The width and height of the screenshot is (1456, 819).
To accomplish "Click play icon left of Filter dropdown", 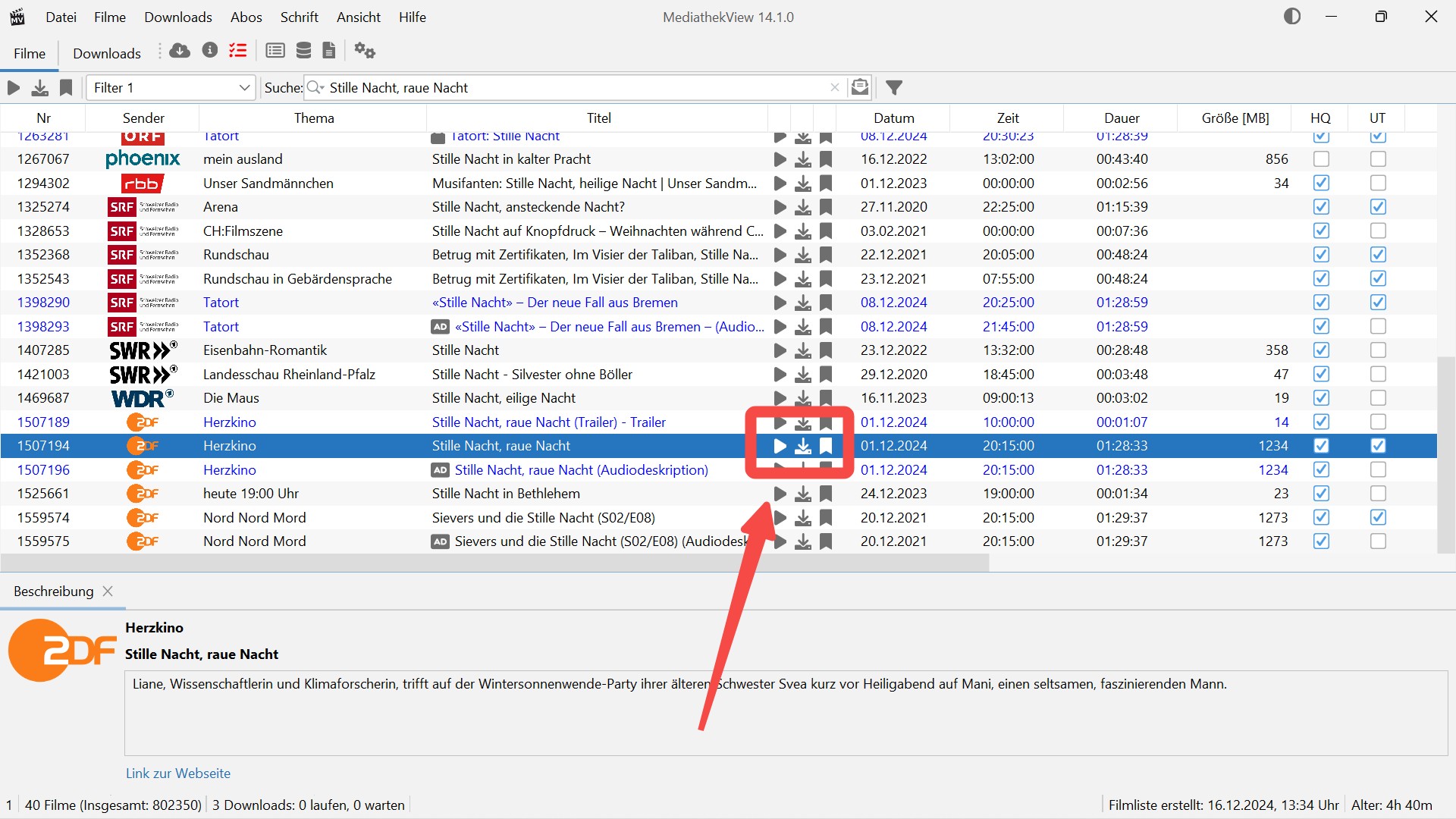I will (x=14, y=88).
